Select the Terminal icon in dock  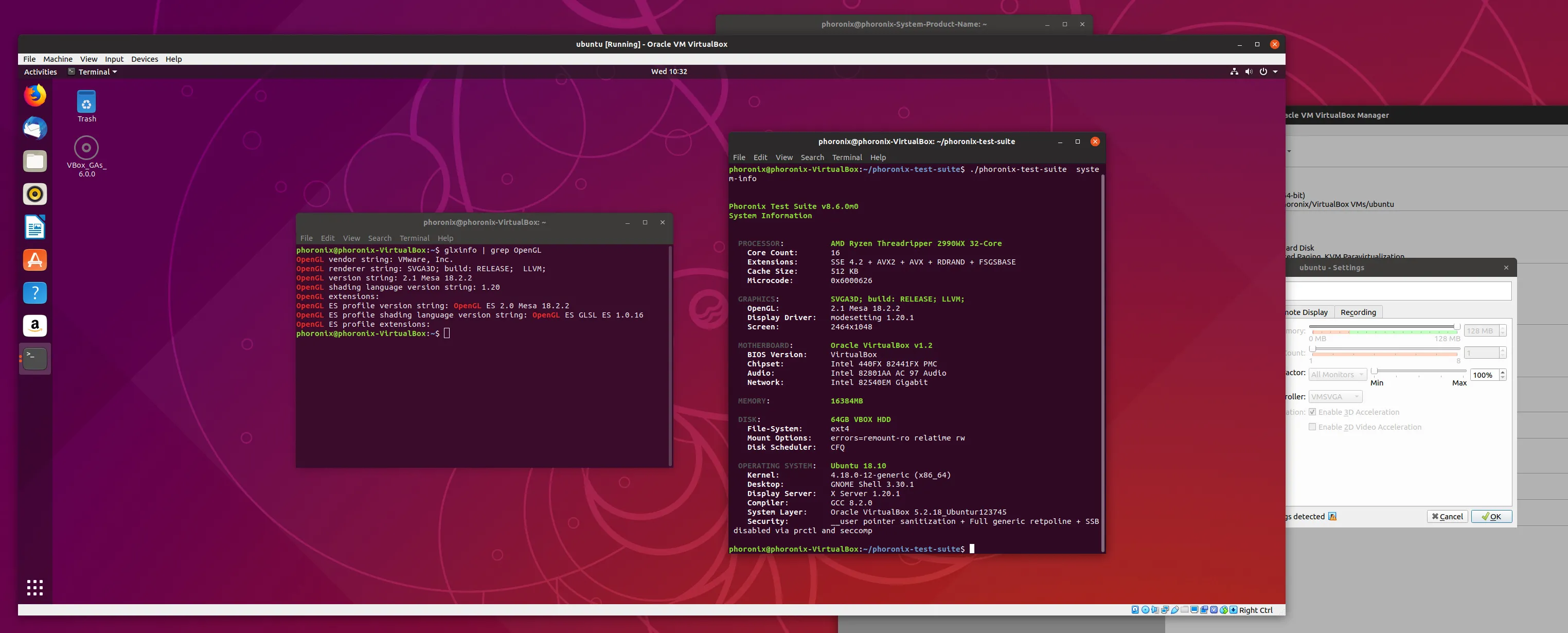(34, 359)
